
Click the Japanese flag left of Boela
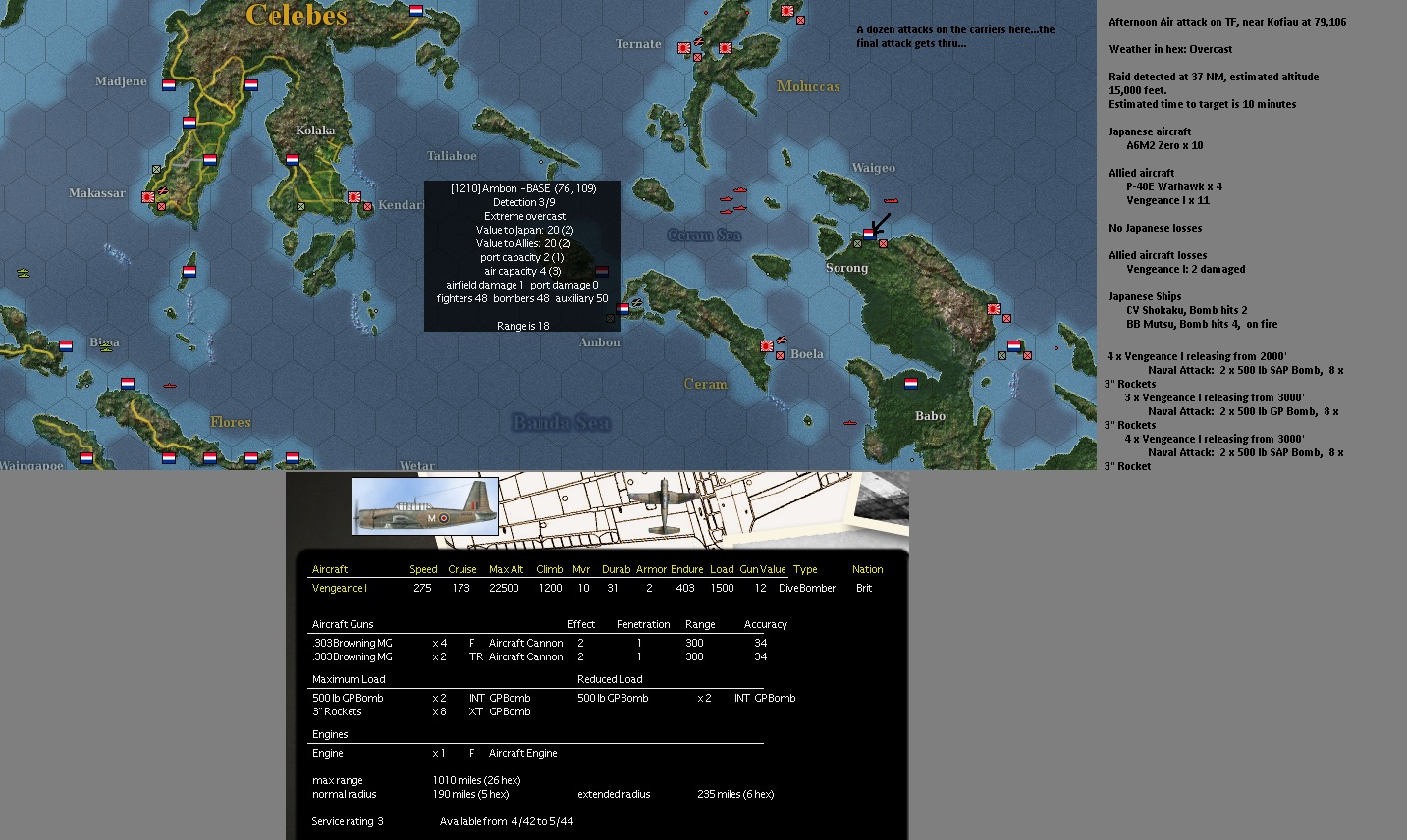(x=766, y=345)
